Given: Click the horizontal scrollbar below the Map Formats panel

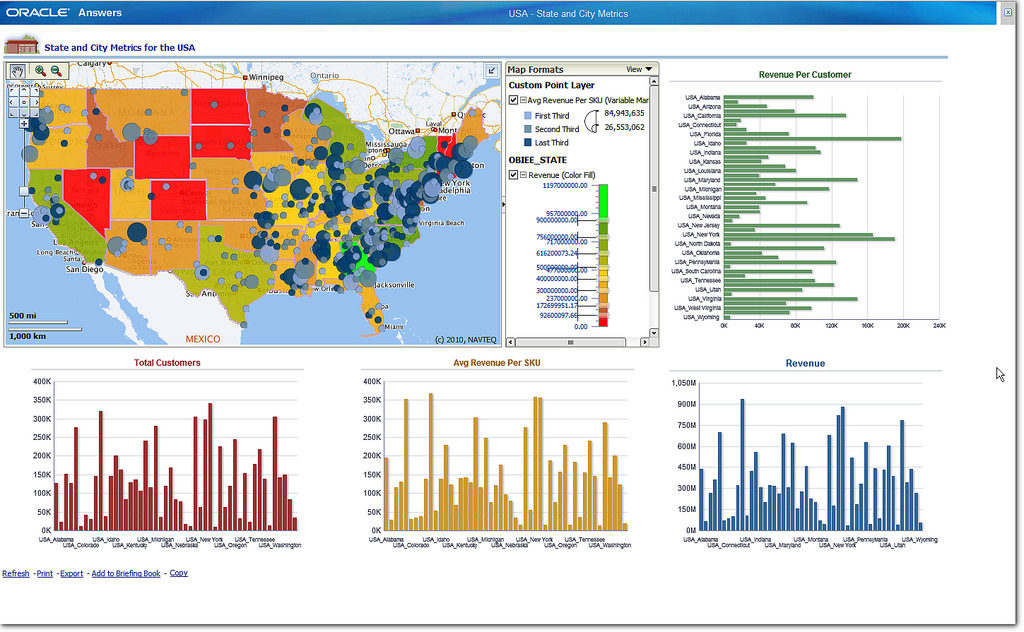Looking at the screenshot, I should point(570,342).
